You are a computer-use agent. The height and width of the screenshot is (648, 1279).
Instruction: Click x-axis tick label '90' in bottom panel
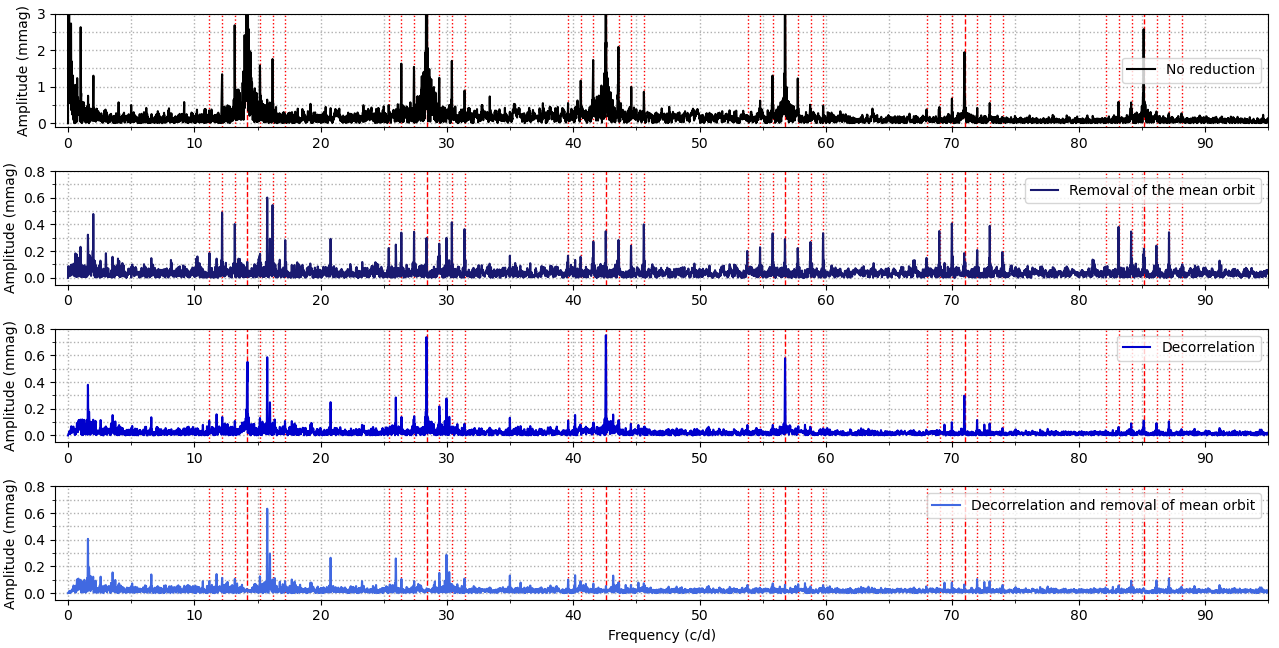(1205, 615)
